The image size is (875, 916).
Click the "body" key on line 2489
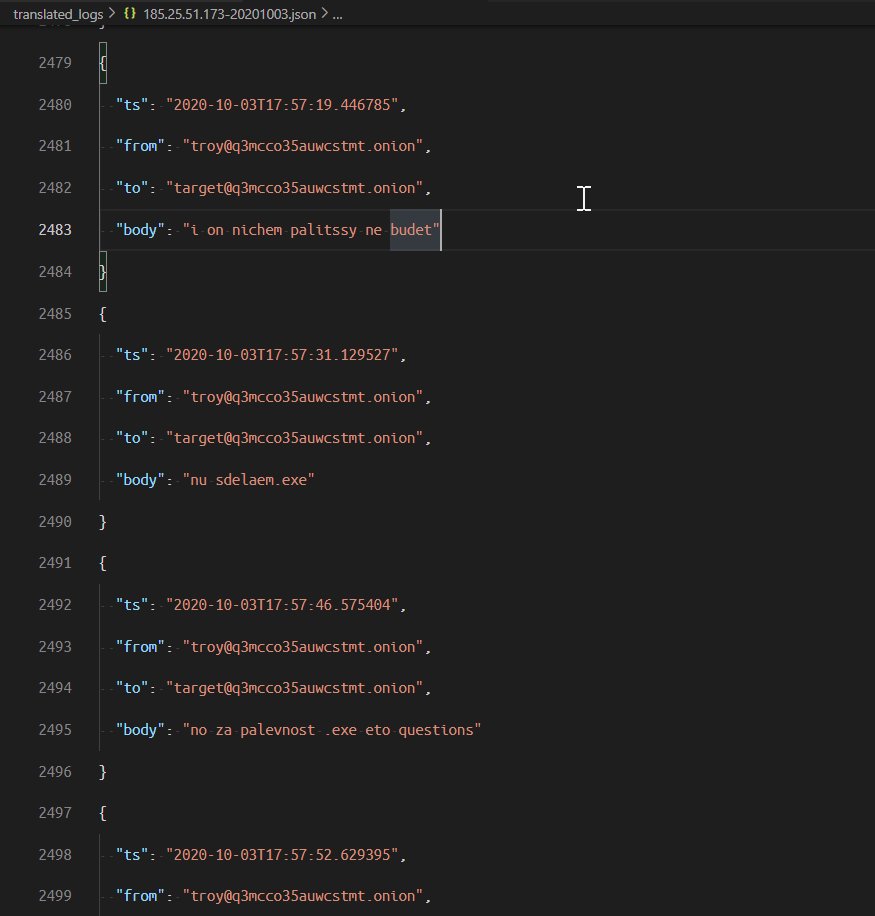(x=140, y=480)
